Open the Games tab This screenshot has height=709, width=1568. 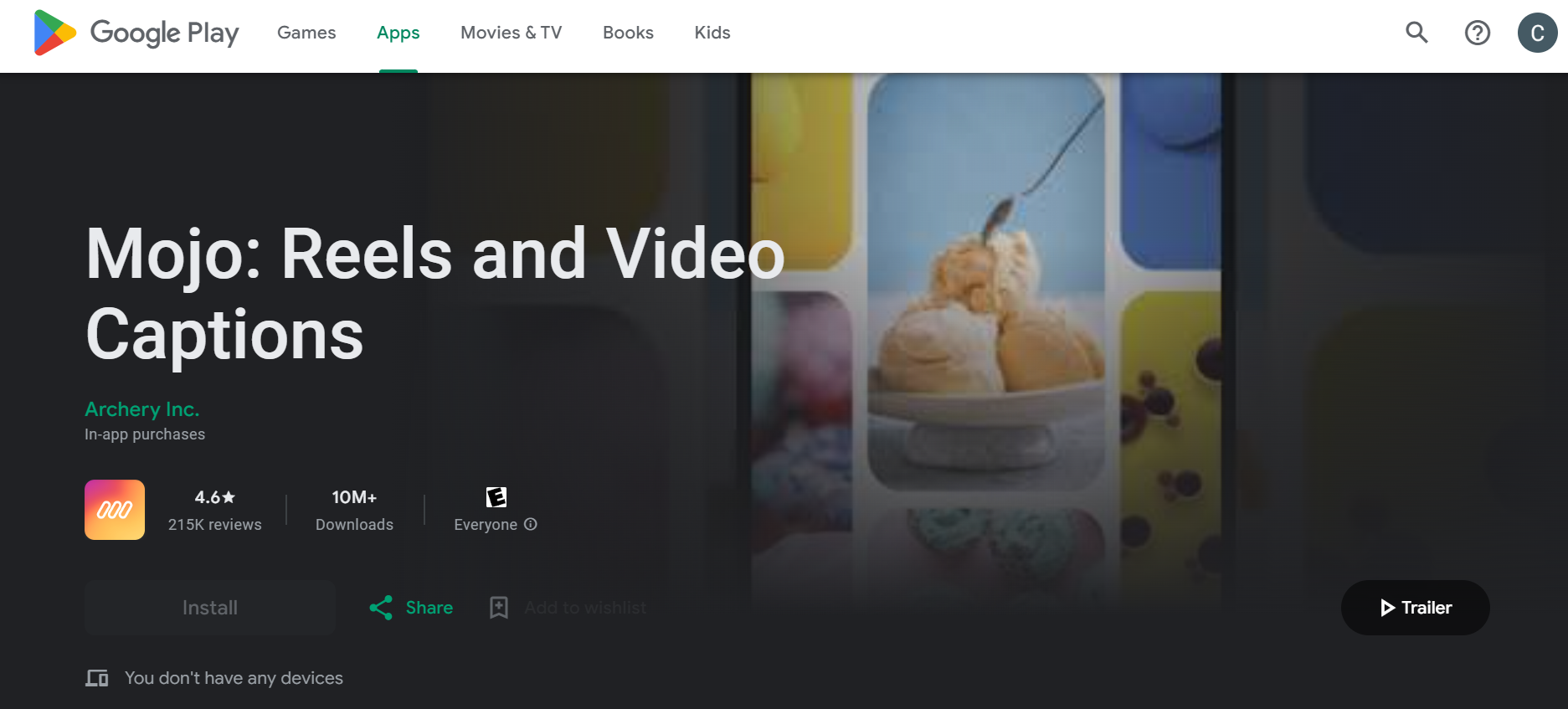(306, 33)
